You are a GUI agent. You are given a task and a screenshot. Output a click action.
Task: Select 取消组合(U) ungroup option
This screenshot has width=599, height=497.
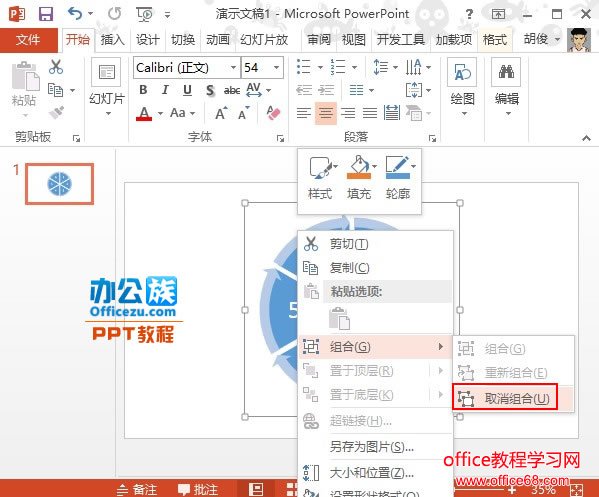pos(513,398)
